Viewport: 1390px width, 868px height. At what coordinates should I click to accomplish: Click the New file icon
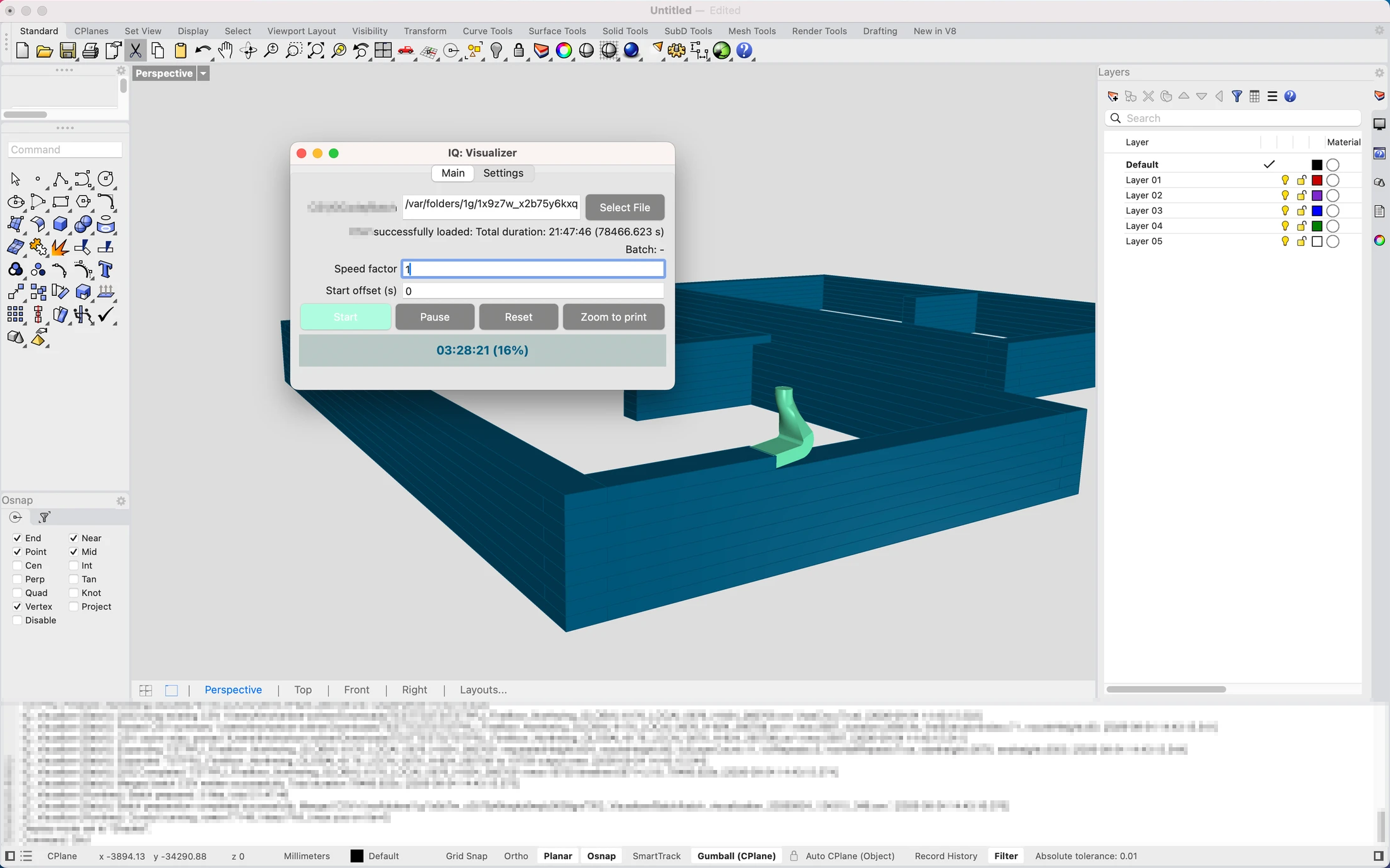click(x=22, y=51)
